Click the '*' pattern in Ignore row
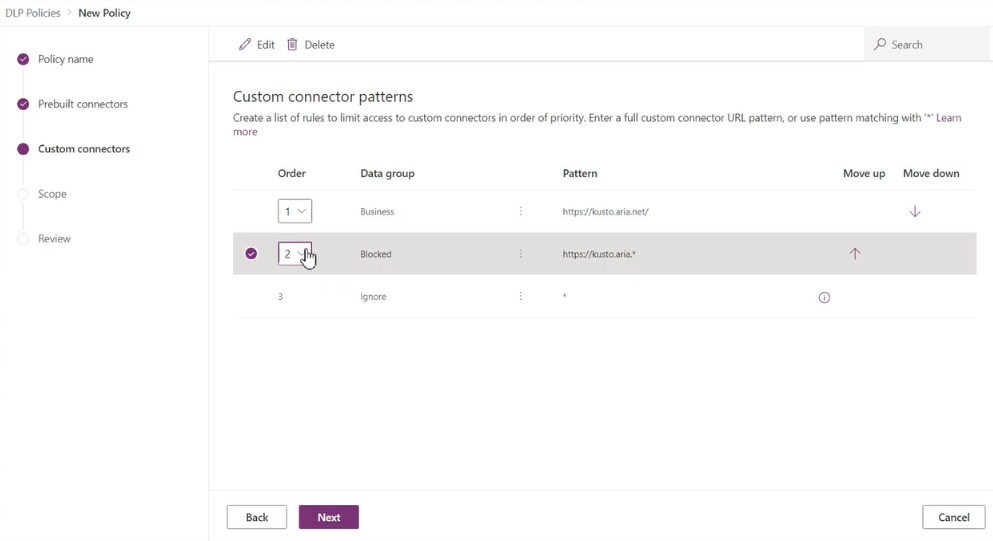993x541 pixels. 564,296
